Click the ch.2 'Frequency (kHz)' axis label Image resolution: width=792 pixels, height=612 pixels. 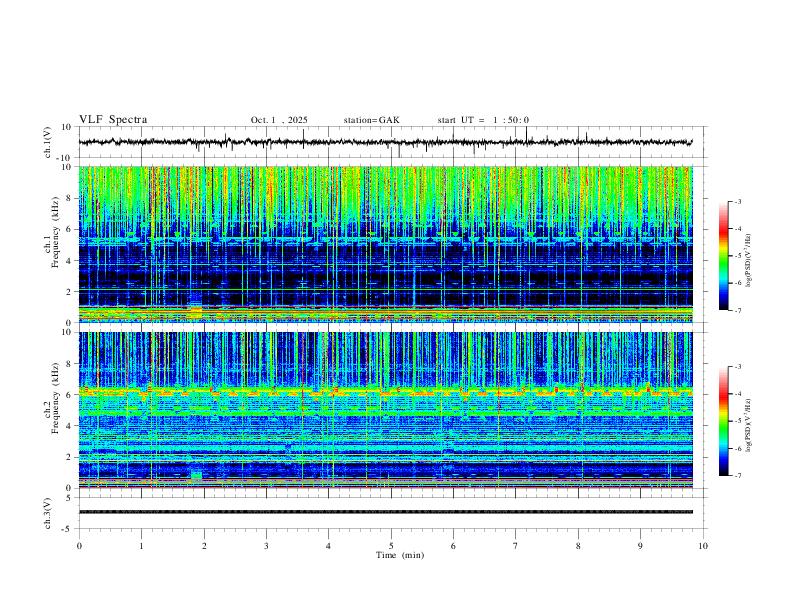pyautogui.click(x=56, y=398)
